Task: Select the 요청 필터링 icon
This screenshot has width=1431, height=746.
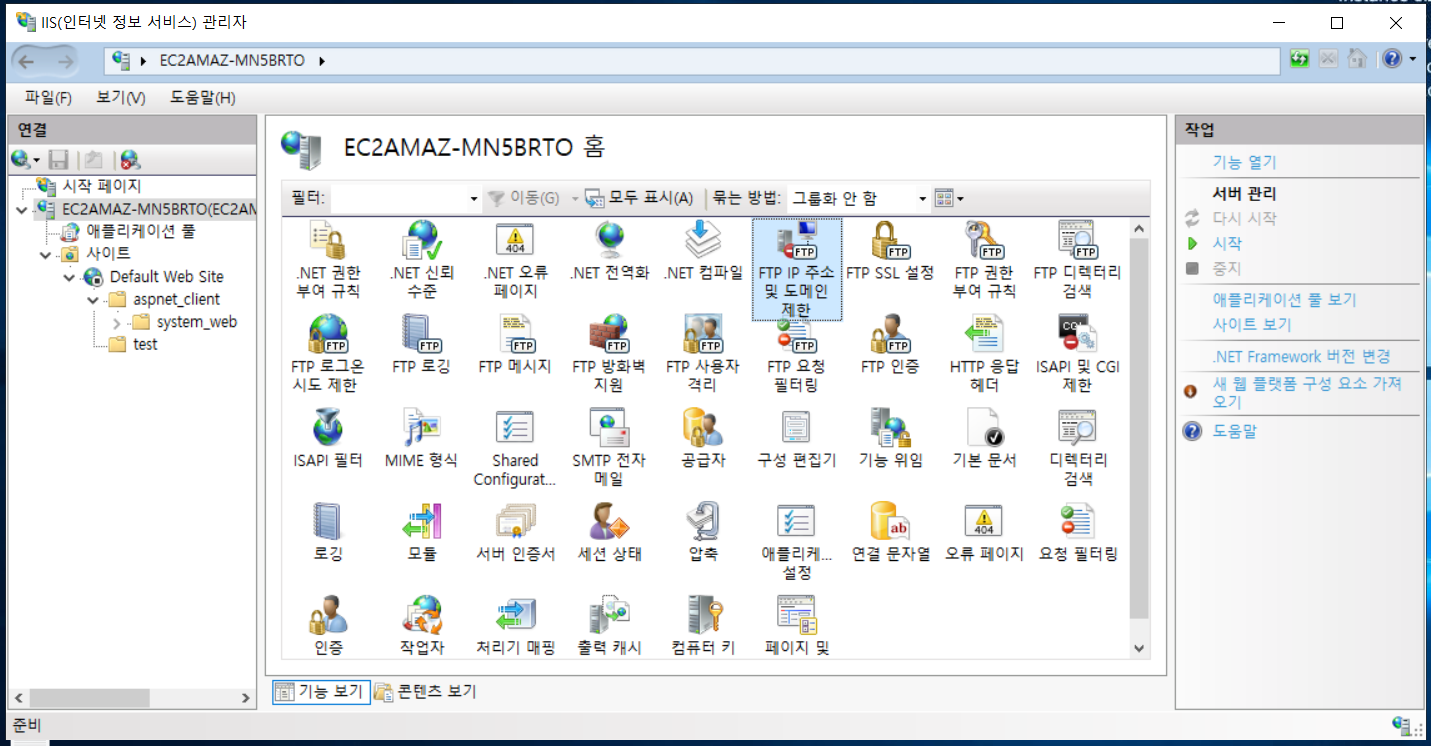Action: click(x=1077, y=533)
